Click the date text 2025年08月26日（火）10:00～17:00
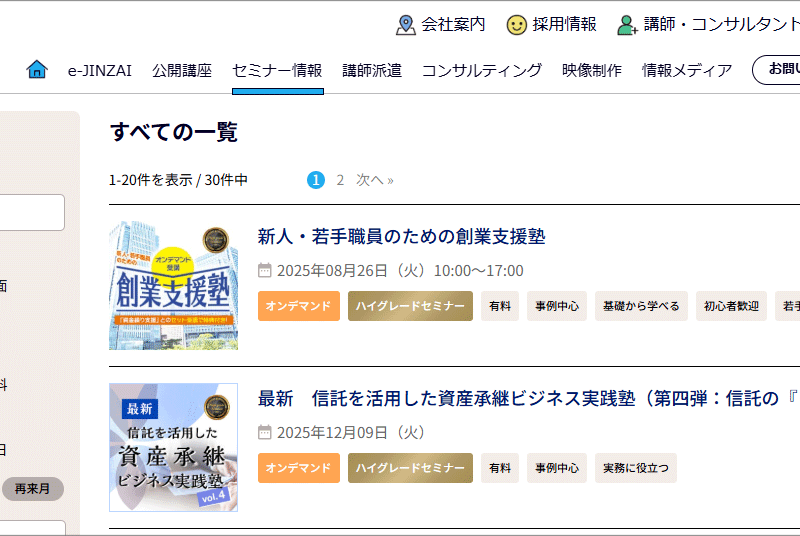Screen dimensions: 800x536 tap(400, 270)
